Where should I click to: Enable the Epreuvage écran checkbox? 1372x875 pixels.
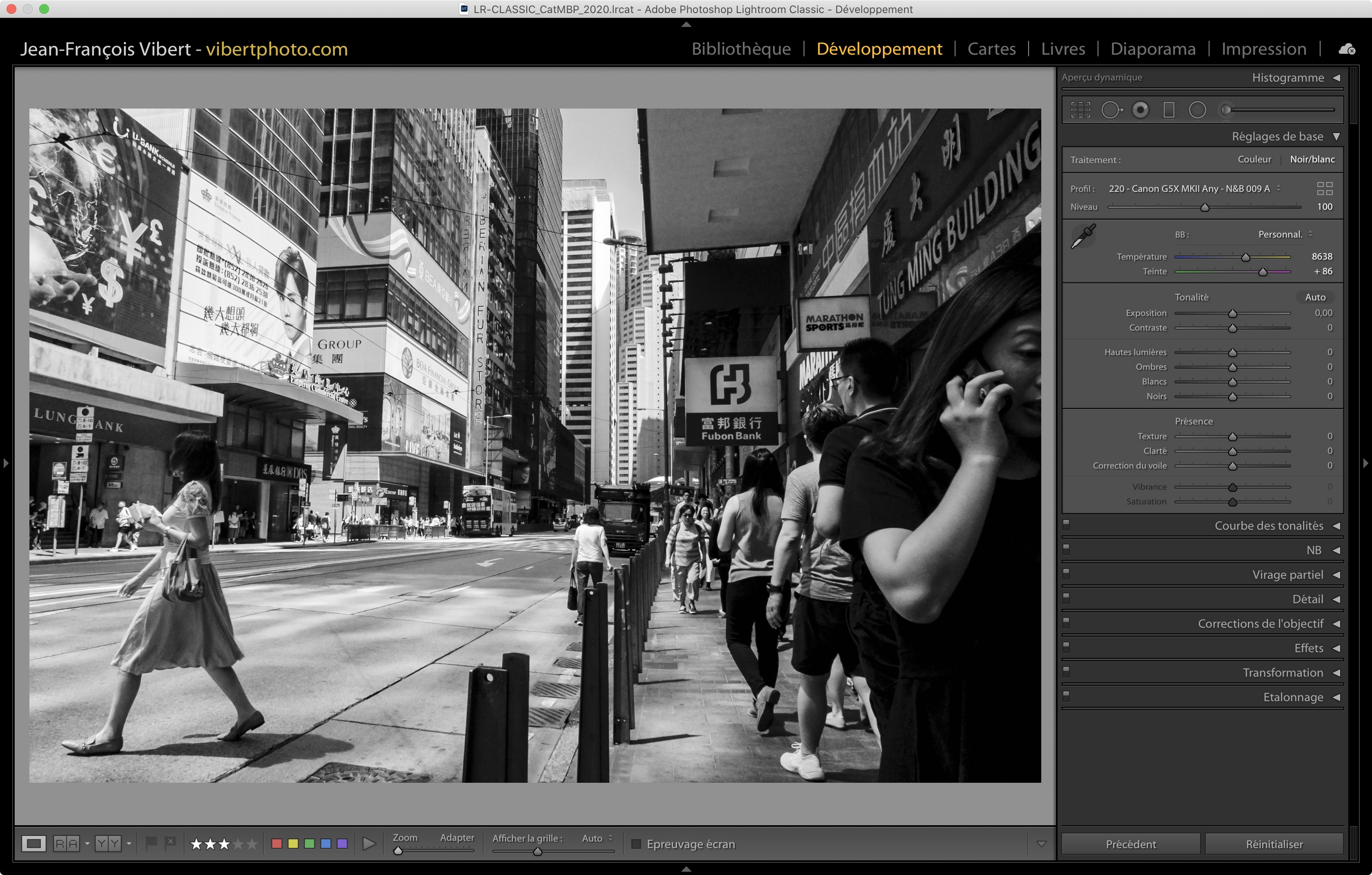(x=637, y=844)
